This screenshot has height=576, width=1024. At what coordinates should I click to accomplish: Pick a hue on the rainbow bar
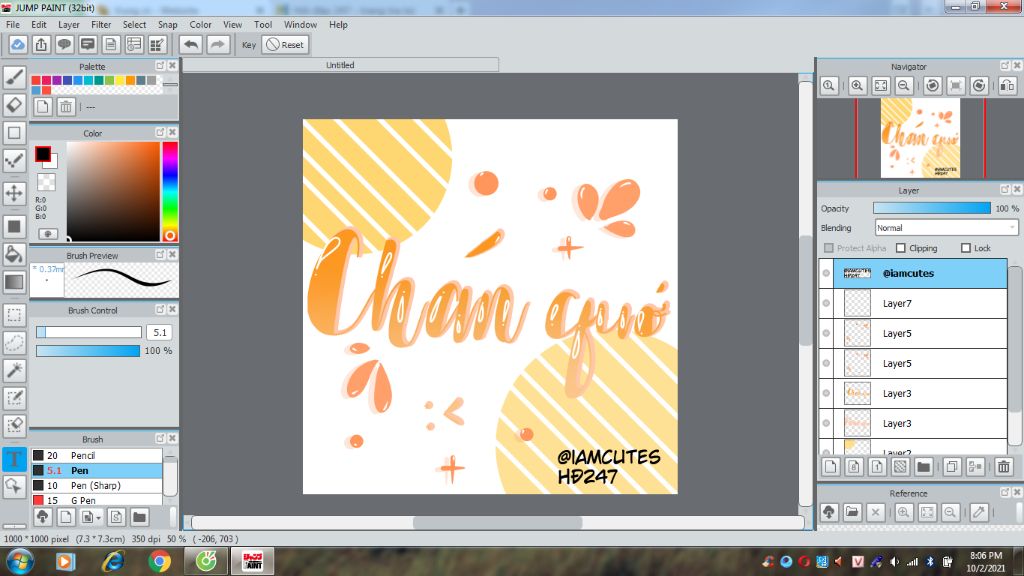click(170, 191)
